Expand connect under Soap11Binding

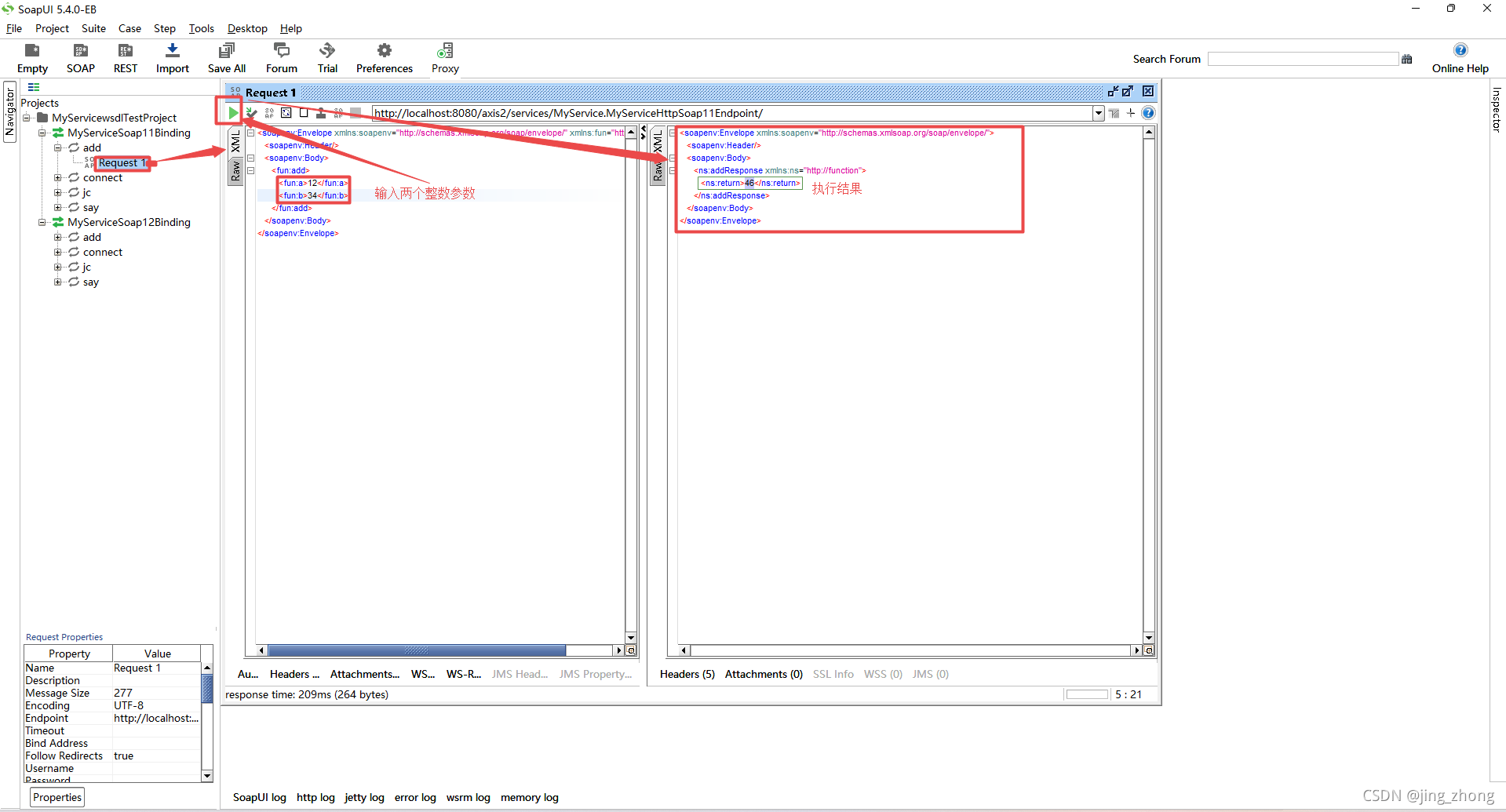click(57, 177)
